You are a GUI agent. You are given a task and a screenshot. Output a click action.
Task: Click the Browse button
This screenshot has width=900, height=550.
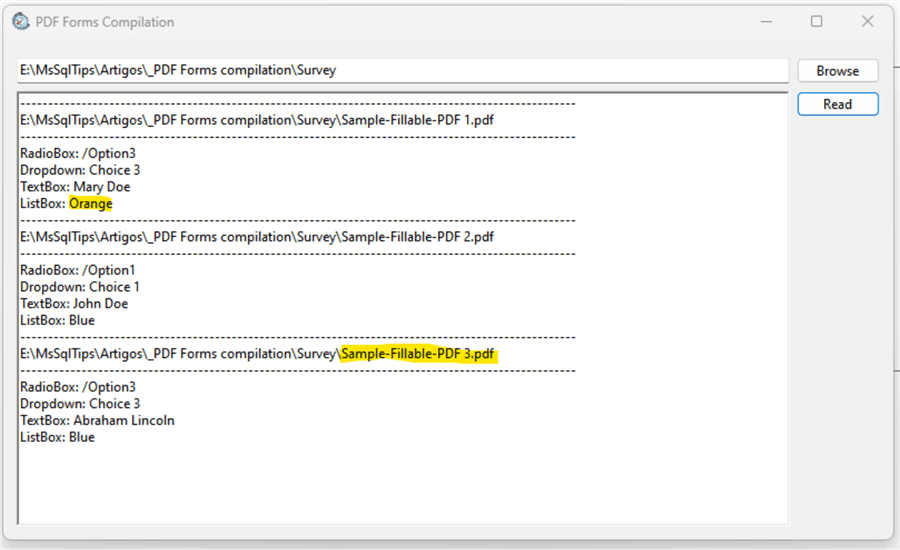837,71
